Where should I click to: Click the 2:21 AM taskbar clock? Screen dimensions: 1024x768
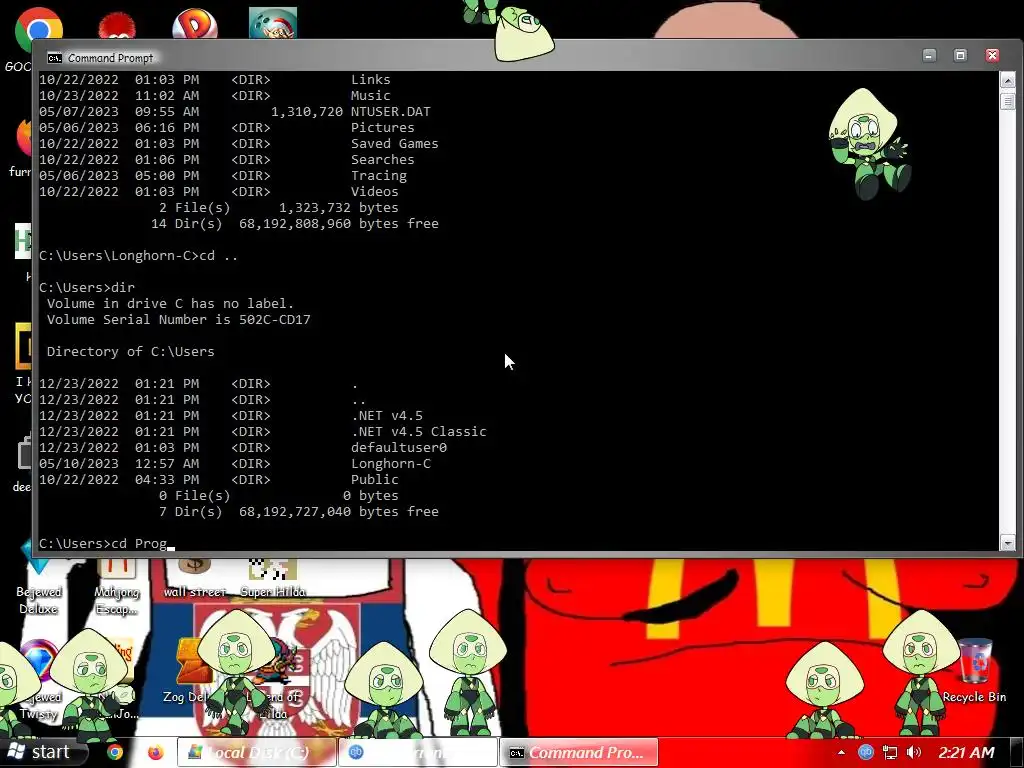[x=966, y=753]
